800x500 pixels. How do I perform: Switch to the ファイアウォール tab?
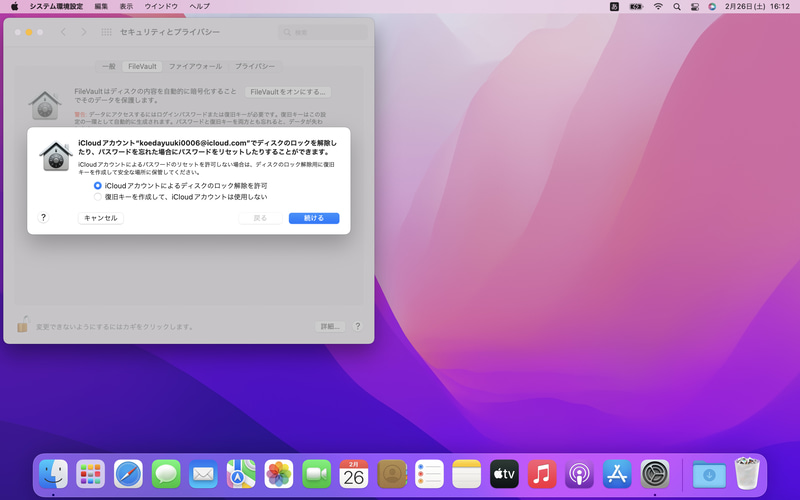pos(195,66)
